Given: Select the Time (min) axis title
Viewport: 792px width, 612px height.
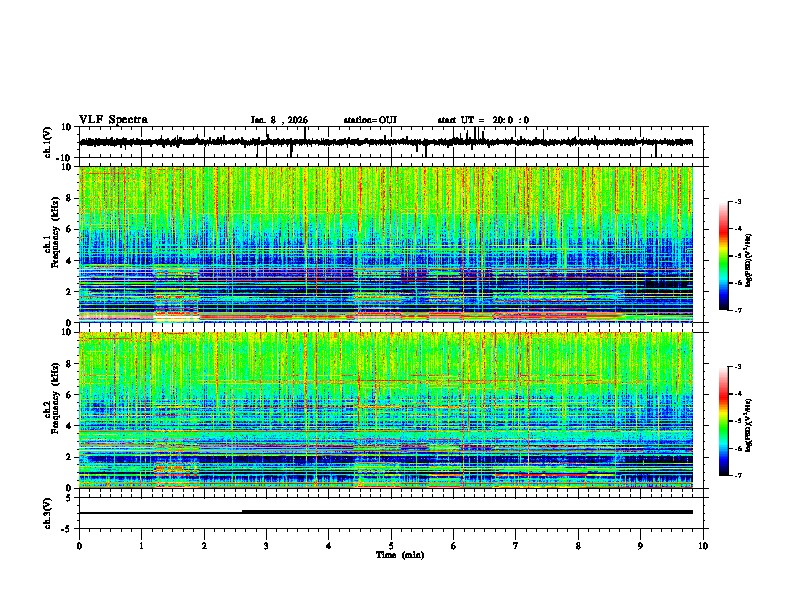Looking at the screenshot, I should click(400, 555).
